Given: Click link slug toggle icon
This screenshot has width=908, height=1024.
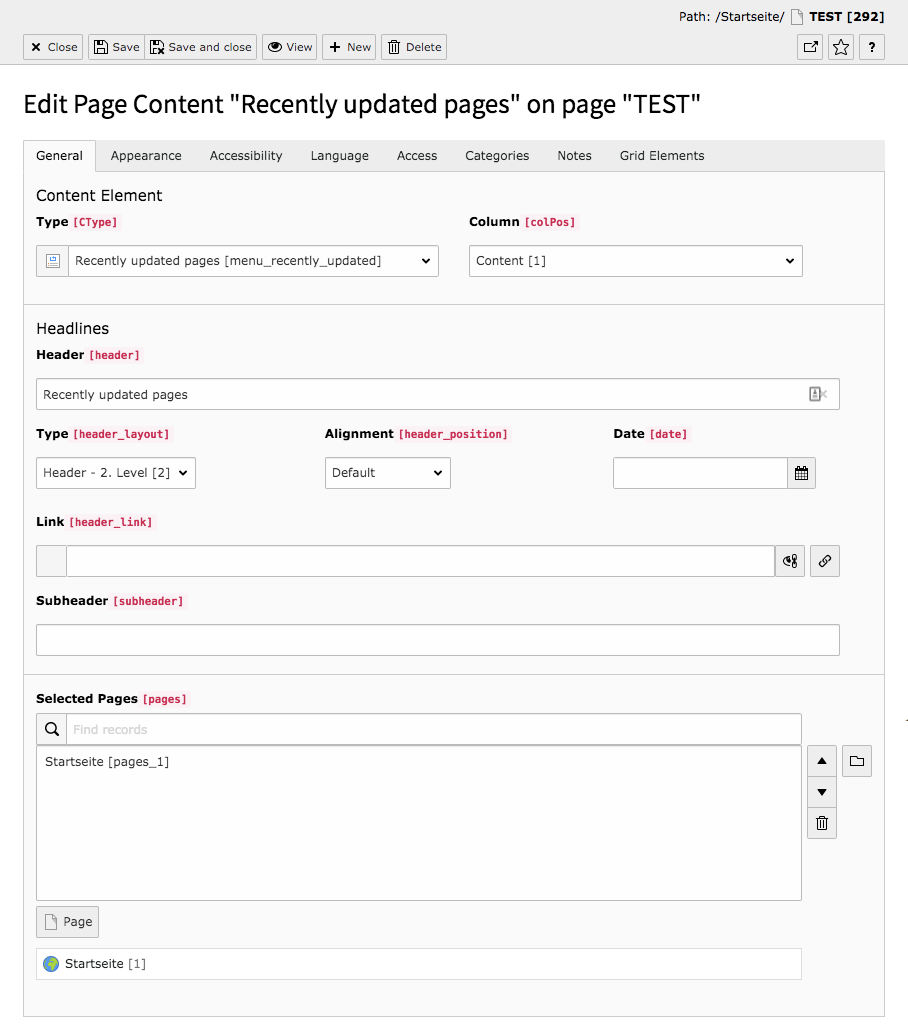Looking at the screenshot, I should point(790,561).
